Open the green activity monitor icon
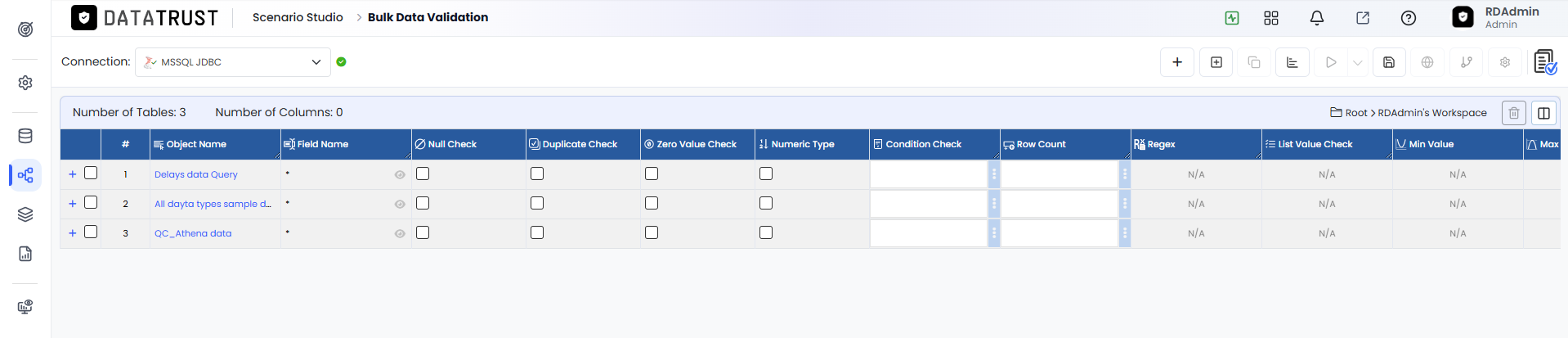This screenshot has width=1568, height=338. [1232, 18]
